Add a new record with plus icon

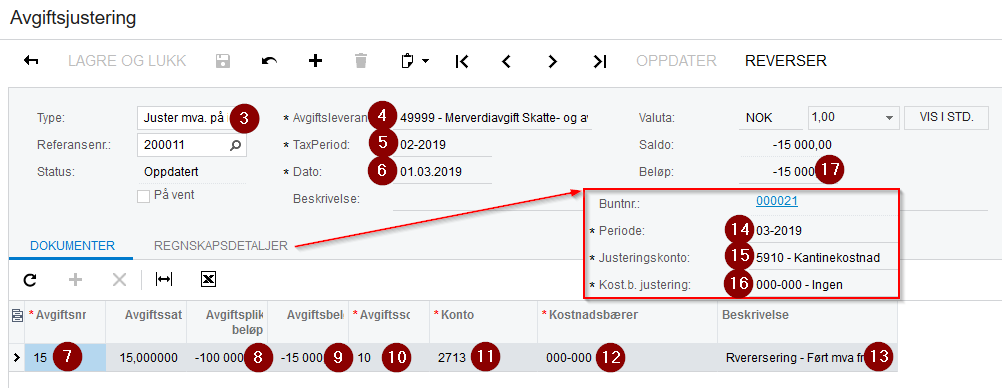(x=315, y=61)
